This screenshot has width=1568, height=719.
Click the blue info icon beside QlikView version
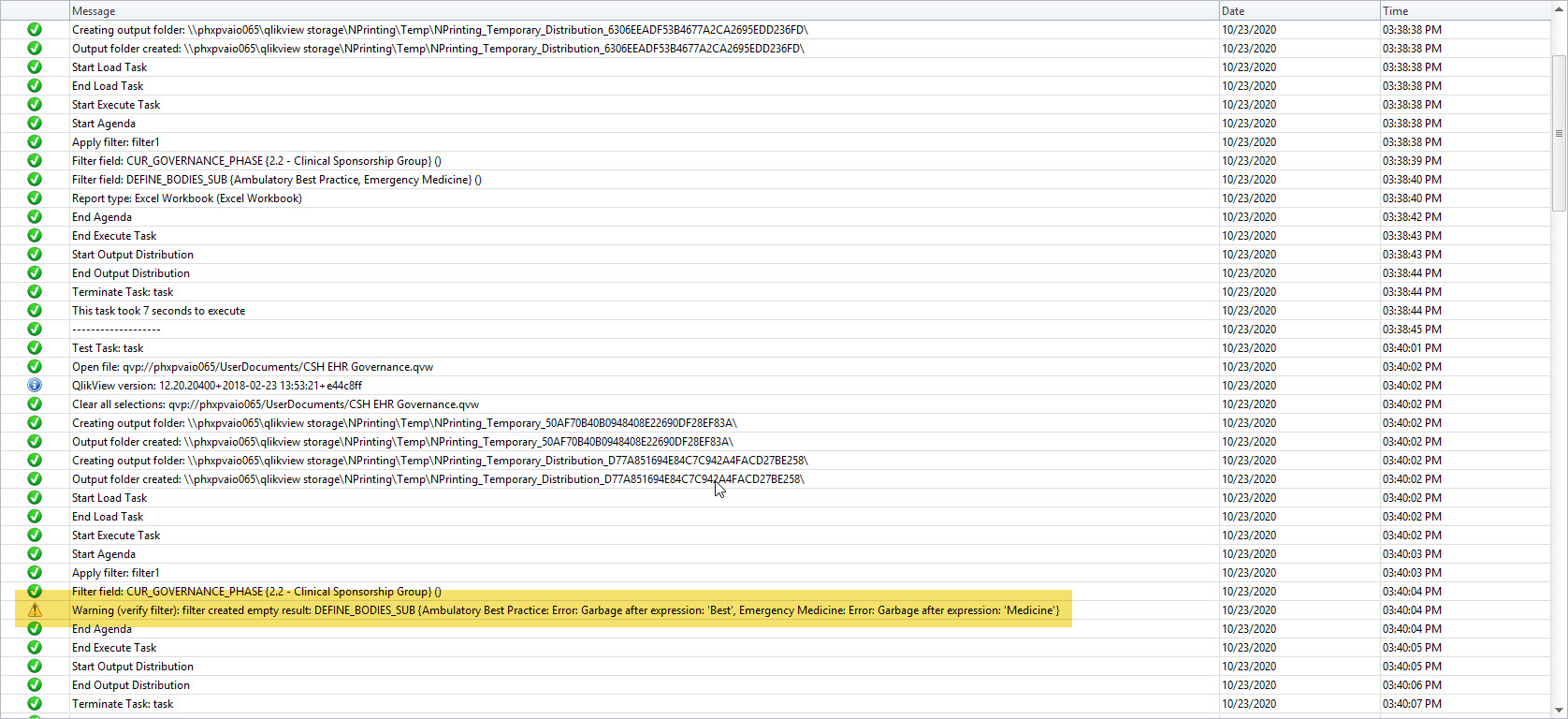click(x=35, y=385)
